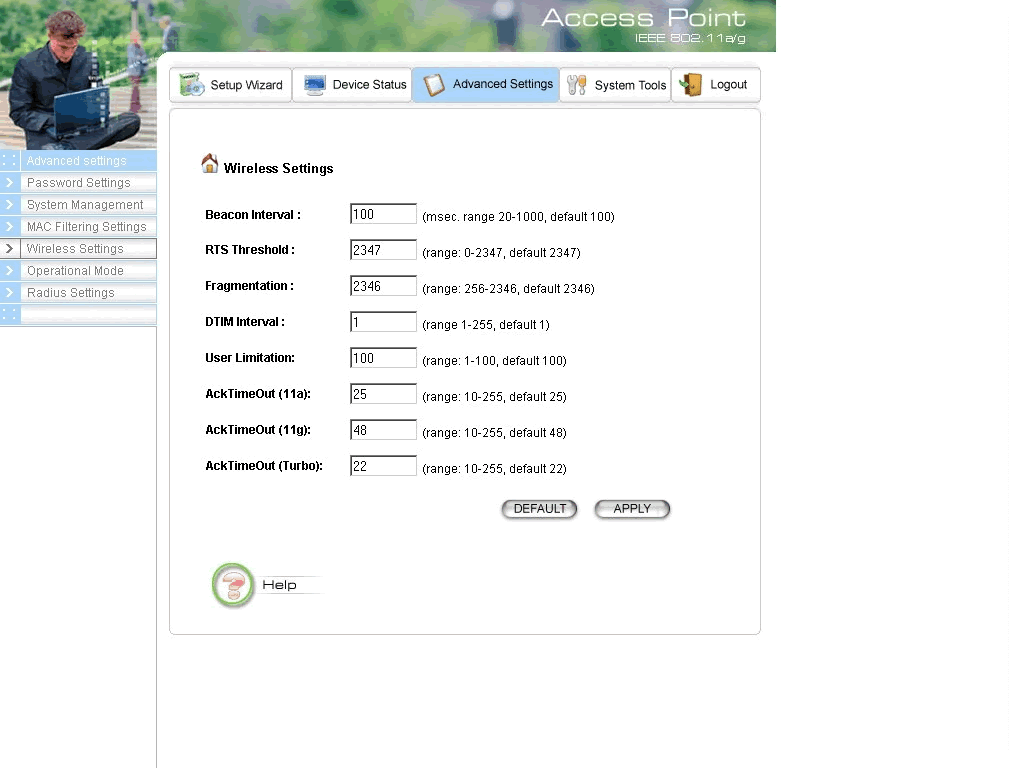
Task: Apply settings with the APPLY button
Action: pos(632,509)
